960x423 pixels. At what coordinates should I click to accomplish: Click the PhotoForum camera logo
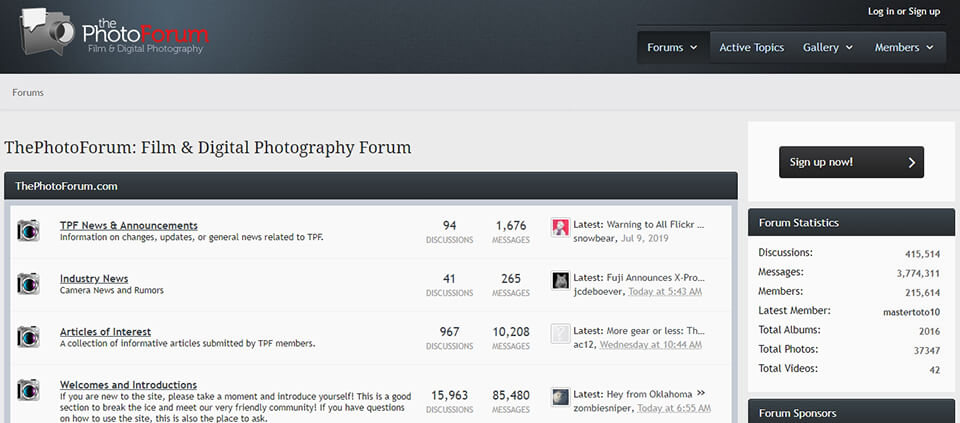click(115, 32)
